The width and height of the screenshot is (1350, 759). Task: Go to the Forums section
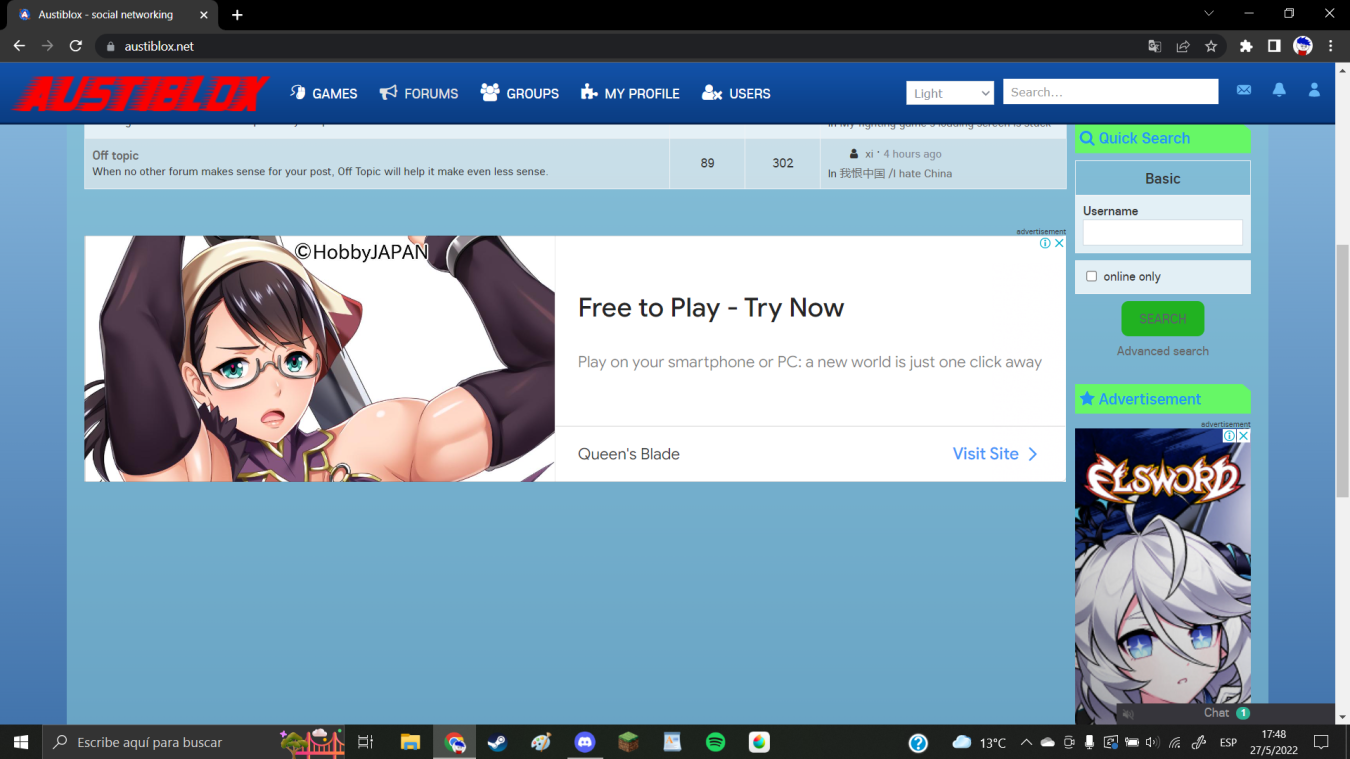[419, 93]
